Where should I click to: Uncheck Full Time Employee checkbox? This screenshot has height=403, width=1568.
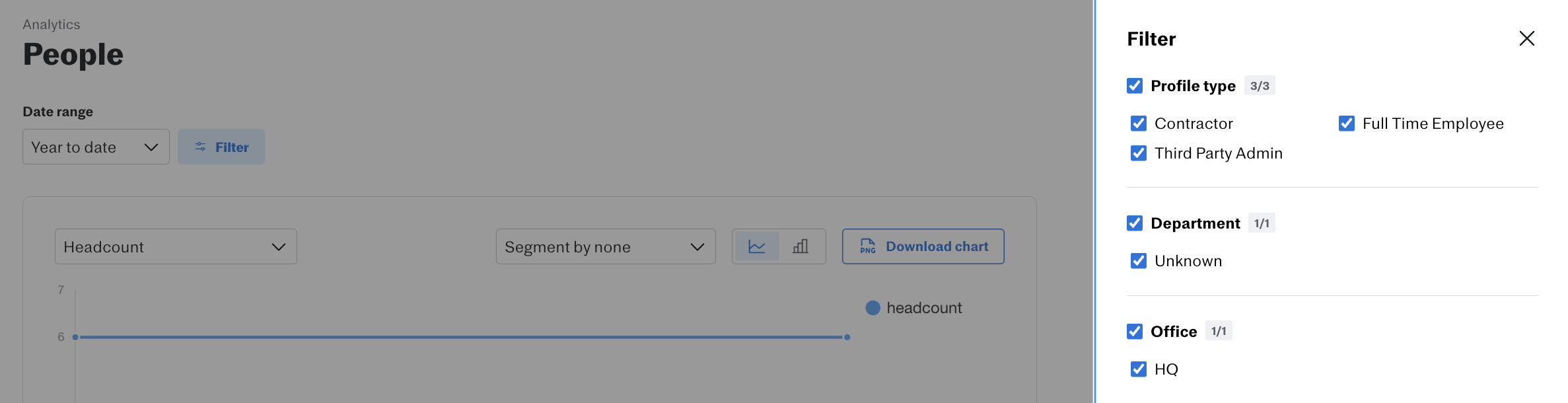pos(1347,124)
